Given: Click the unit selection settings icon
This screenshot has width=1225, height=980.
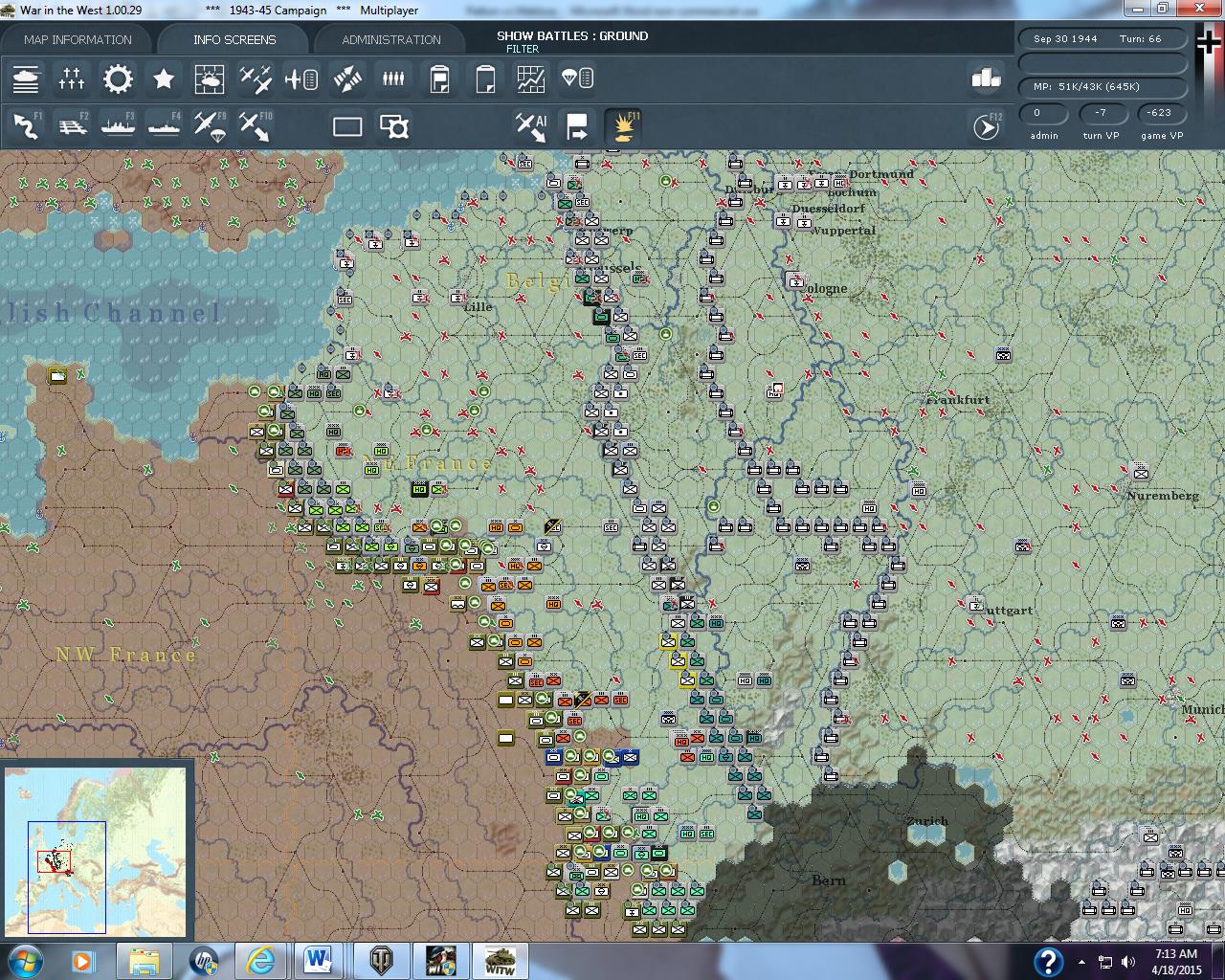Looking at the screenshot, I should pos(393,126).
